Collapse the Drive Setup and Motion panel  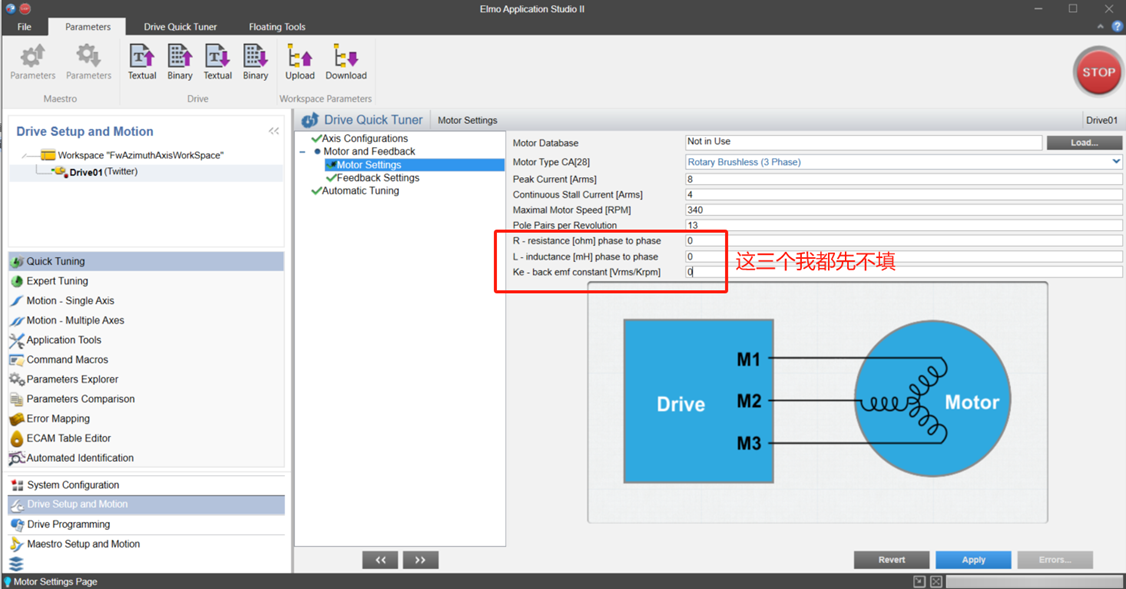[x=274, y=131]
